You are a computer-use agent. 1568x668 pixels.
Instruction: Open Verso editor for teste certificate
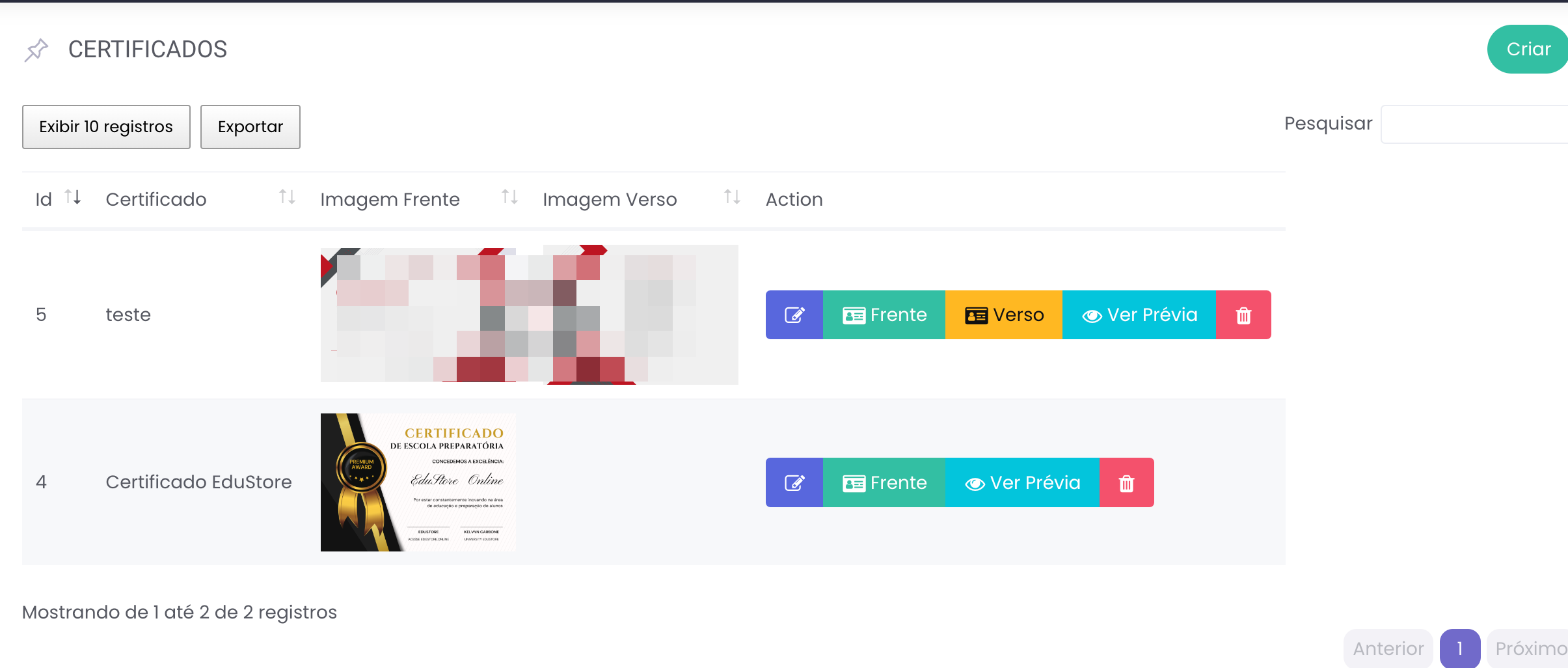[1003, 315]
